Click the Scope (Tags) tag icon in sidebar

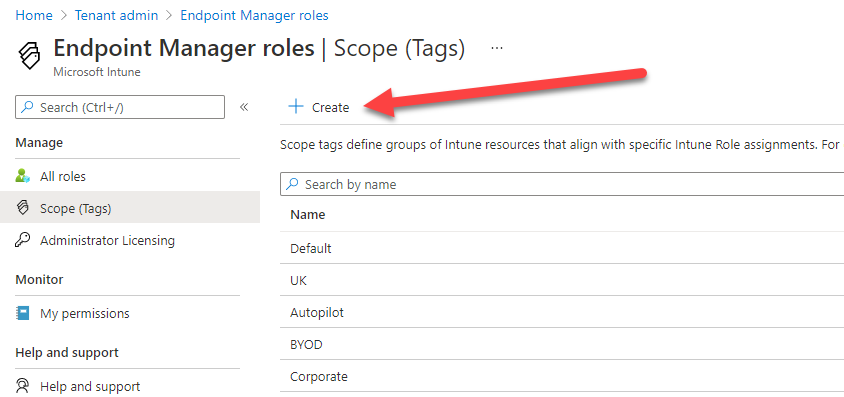pyautogui.click(x=23, y=208)
